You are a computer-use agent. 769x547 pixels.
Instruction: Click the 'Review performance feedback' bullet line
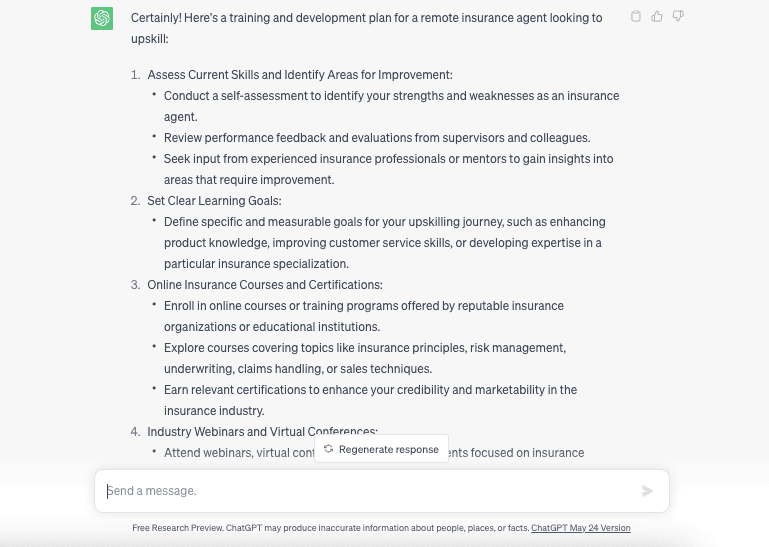tap(377, 138)
